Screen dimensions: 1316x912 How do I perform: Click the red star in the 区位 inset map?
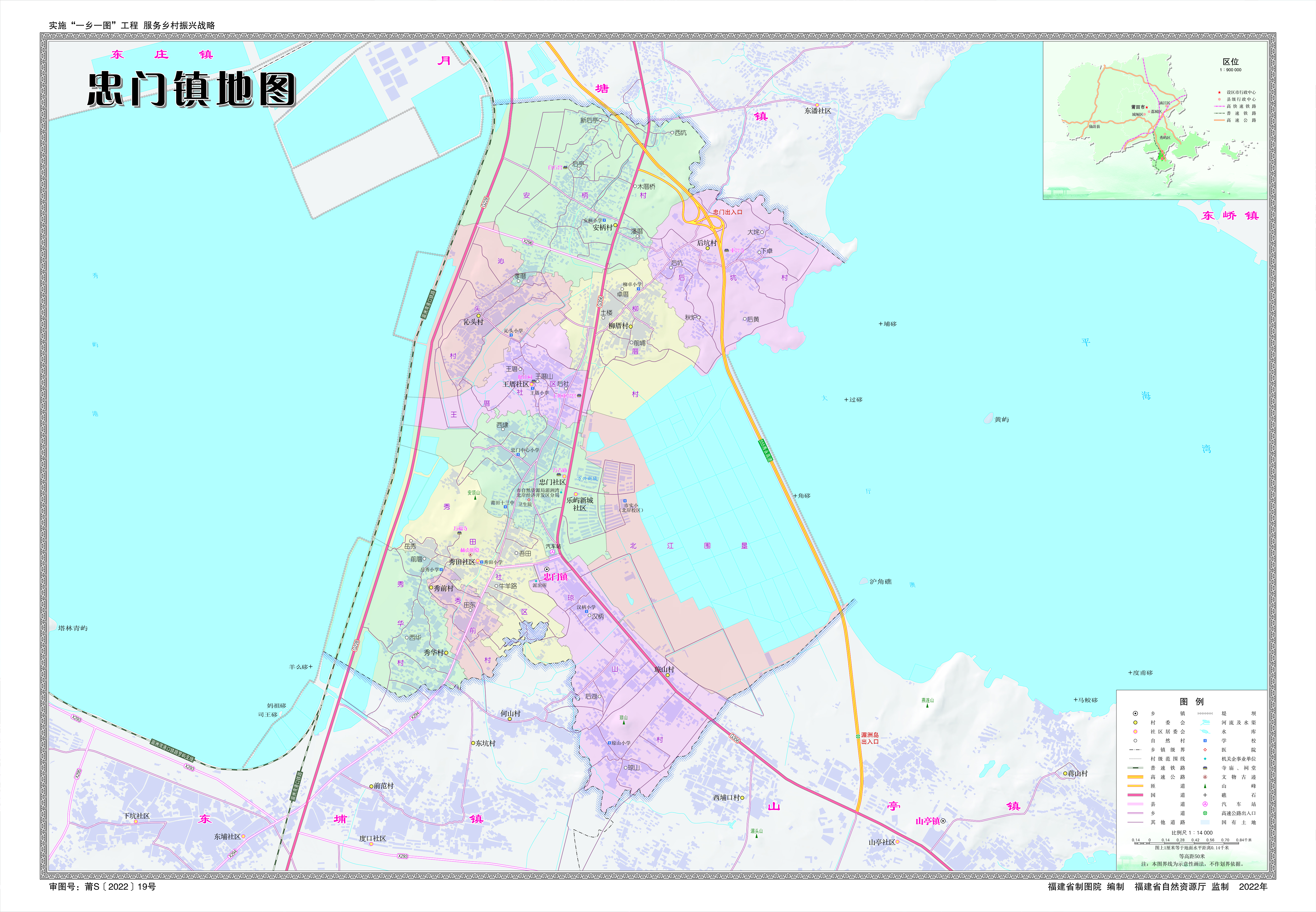1147,107
